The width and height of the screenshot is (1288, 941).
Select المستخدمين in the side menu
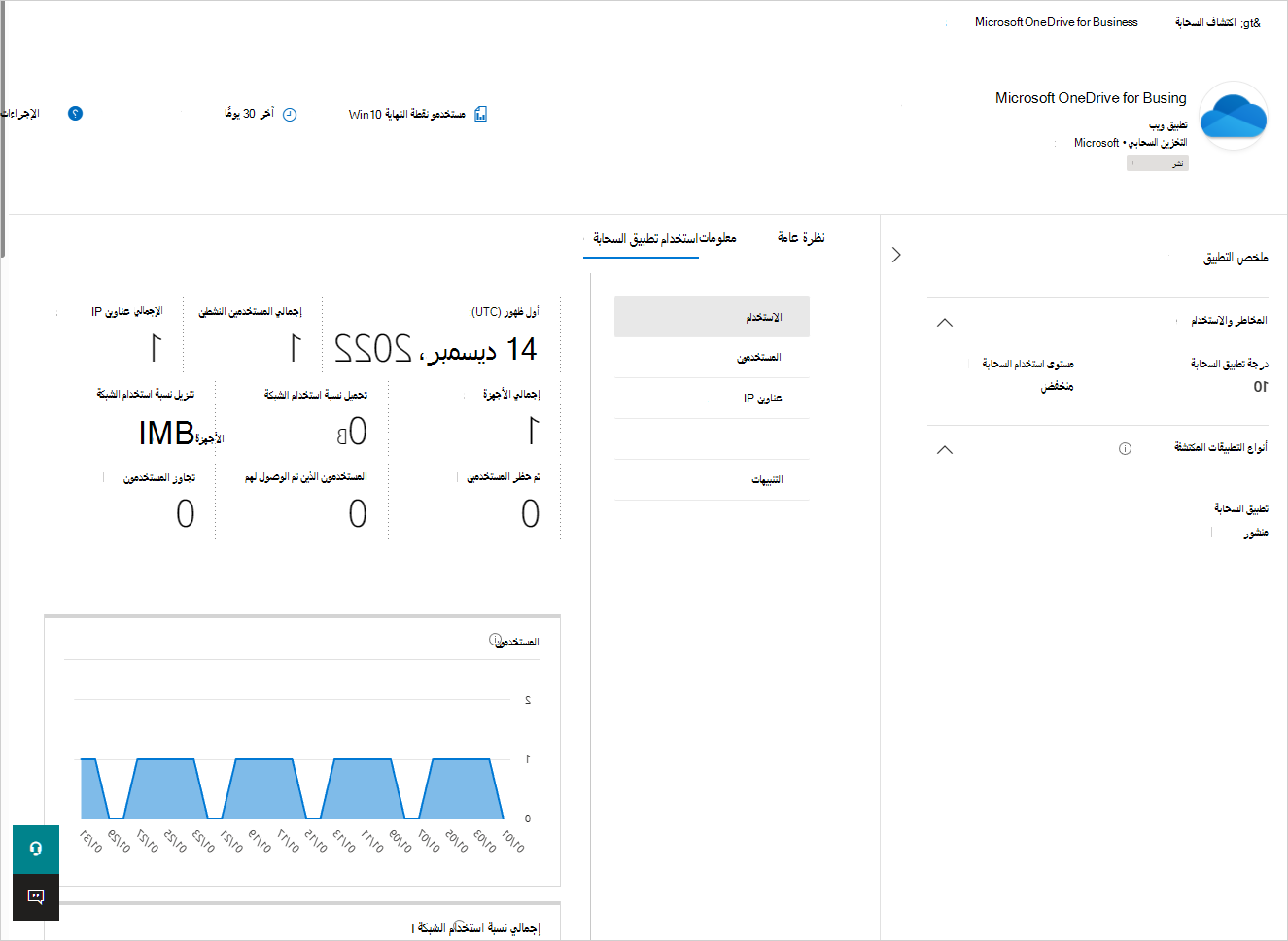(712, 358)
